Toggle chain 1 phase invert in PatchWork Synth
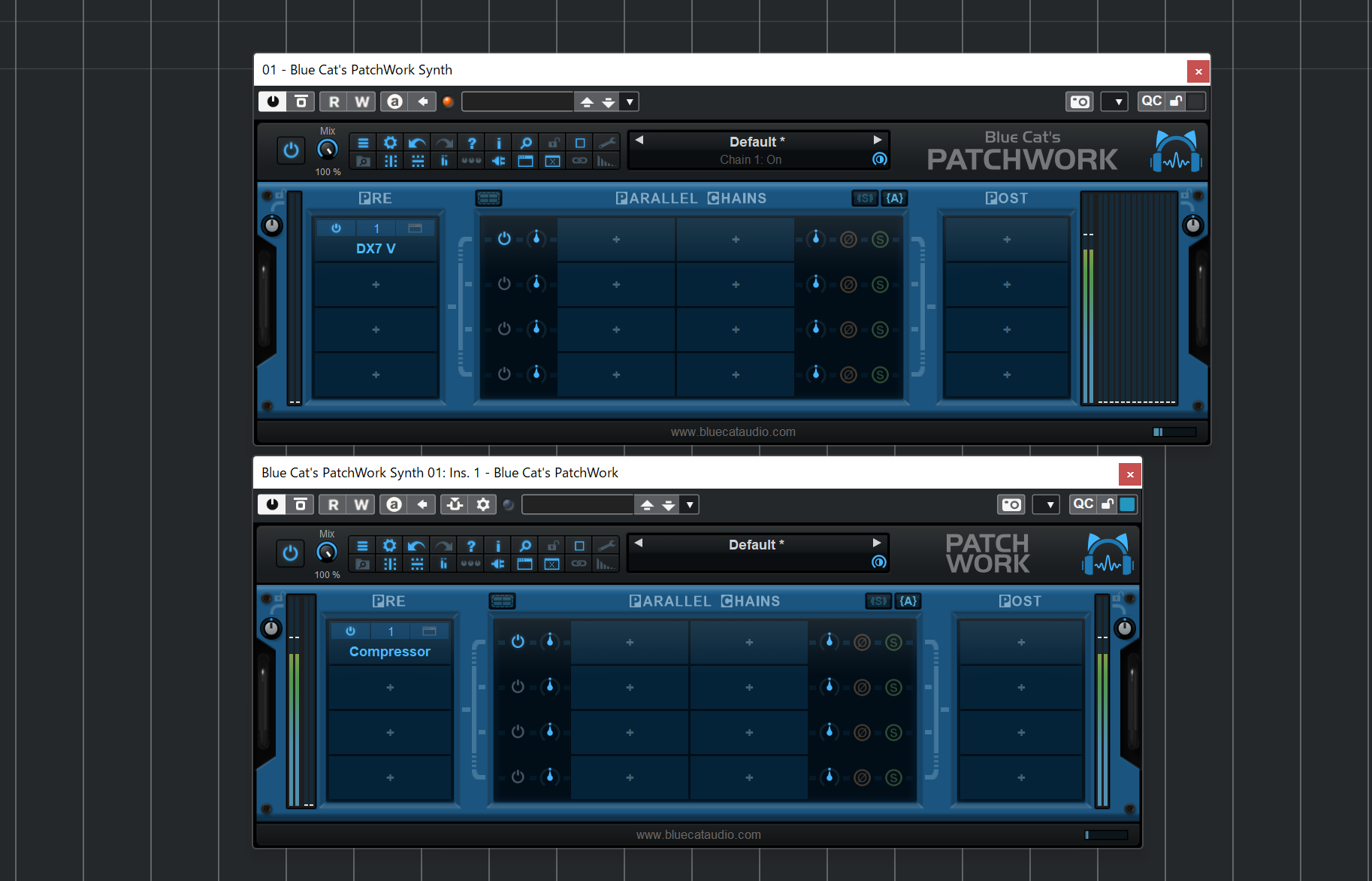The width and height of the screenshot is (1372, 881). click(x=848, y=240)
